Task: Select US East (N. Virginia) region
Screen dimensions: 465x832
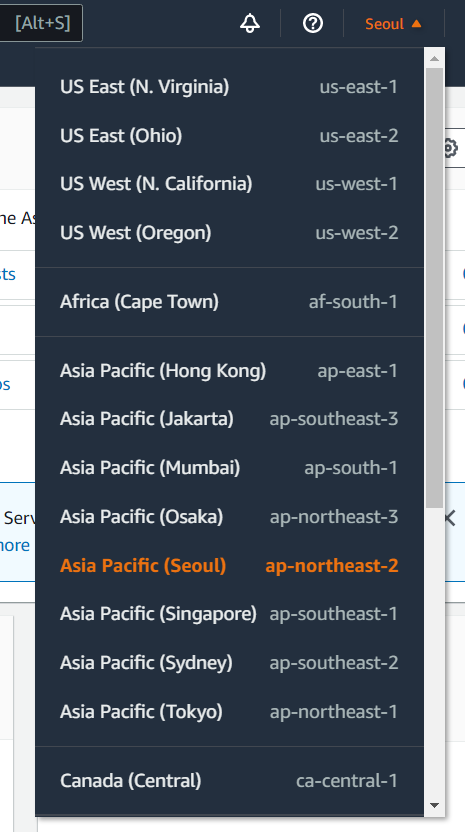Action: (229, 86)
